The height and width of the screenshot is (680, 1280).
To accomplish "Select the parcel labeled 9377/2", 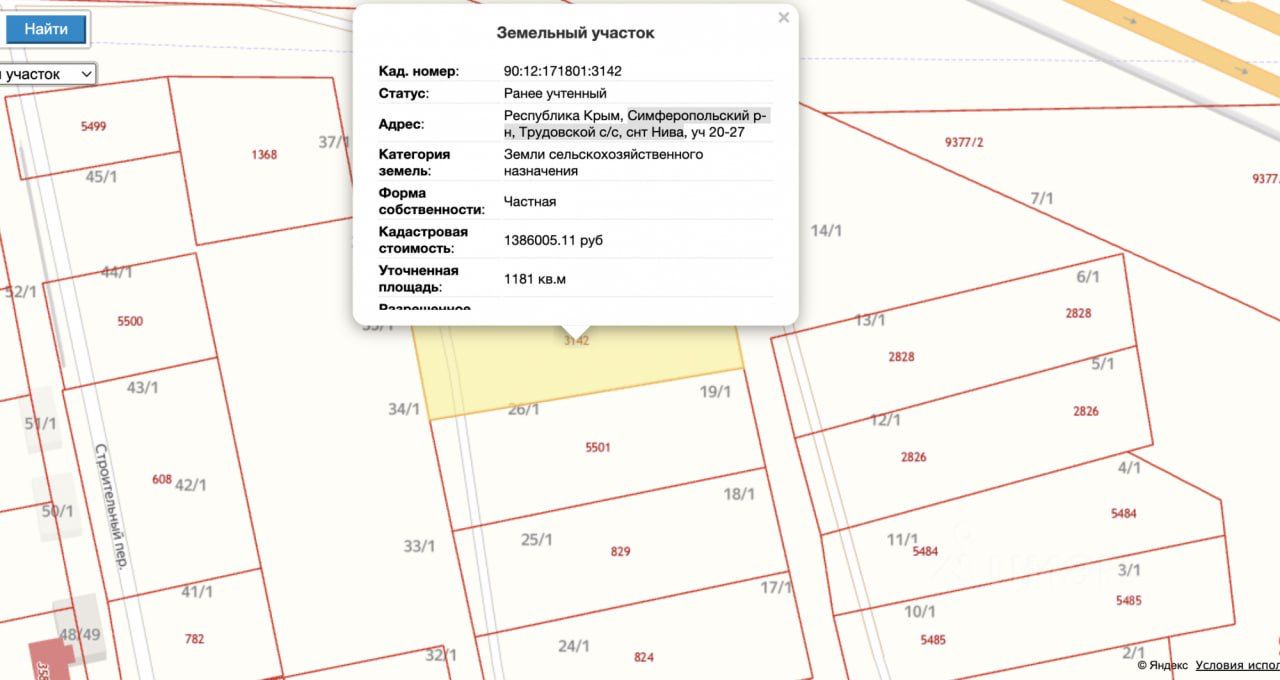I will 964,142.
